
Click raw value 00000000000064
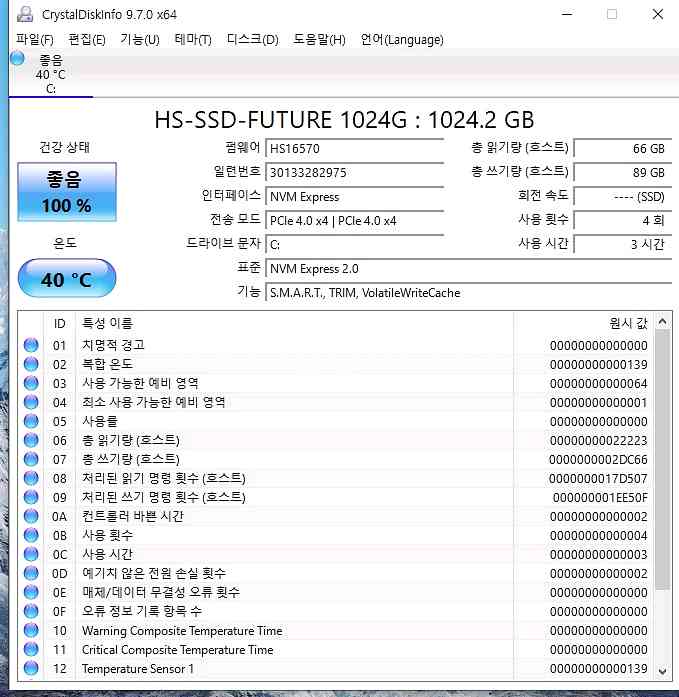click(599, 383)
